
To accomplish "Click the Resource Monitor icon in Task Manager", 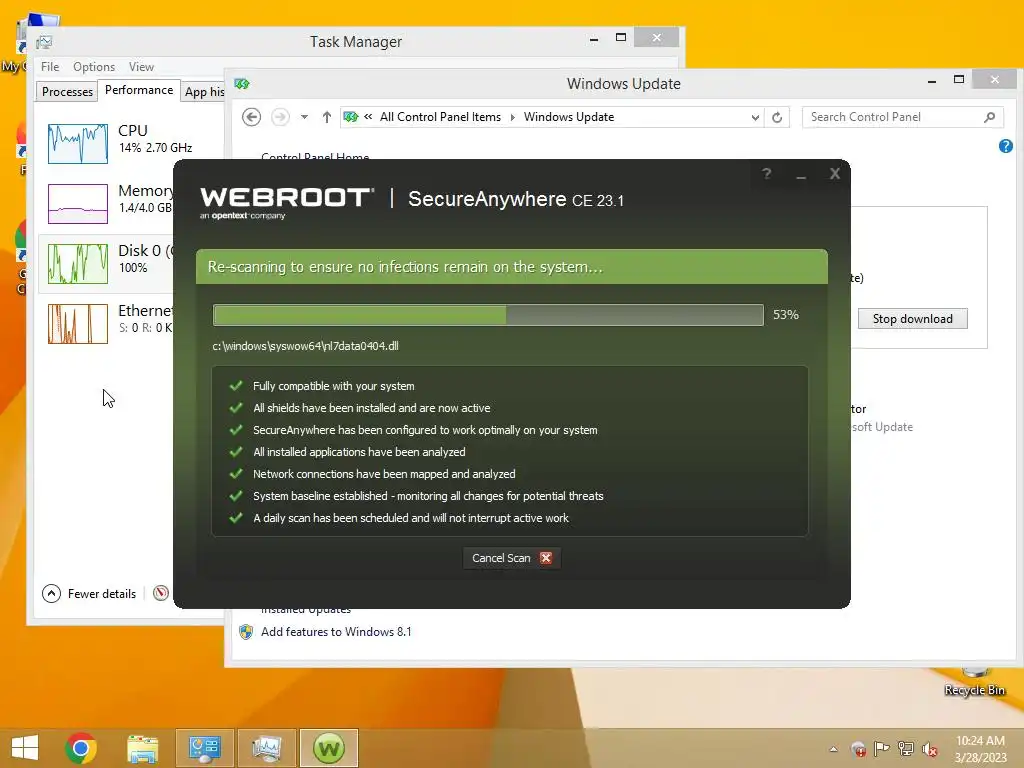I will click(x=161, y=593).
